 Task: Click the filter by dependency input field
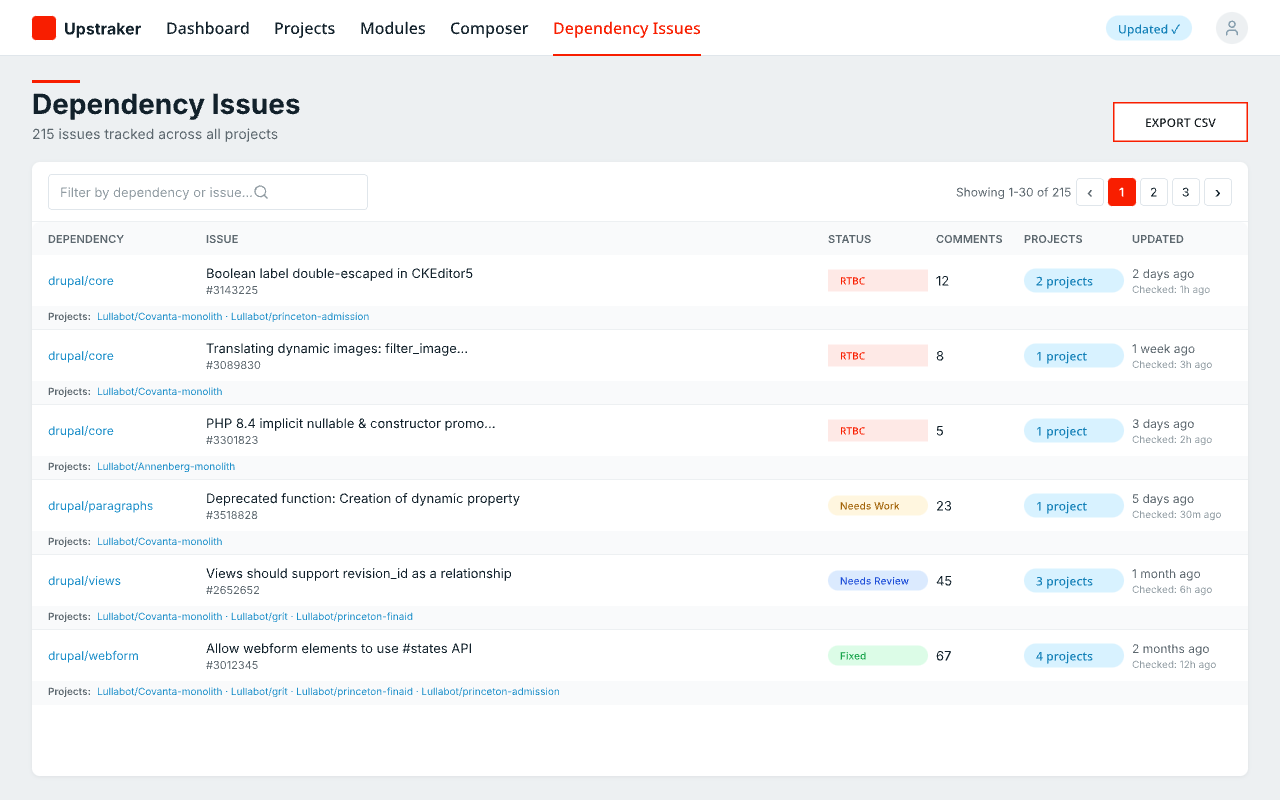point(150,192)
